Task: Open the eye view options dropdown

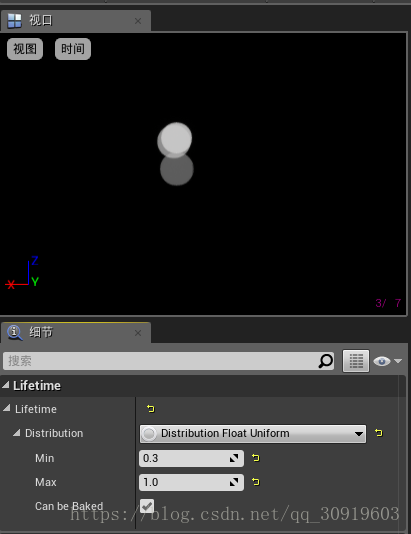Action: tap(388, 361)
